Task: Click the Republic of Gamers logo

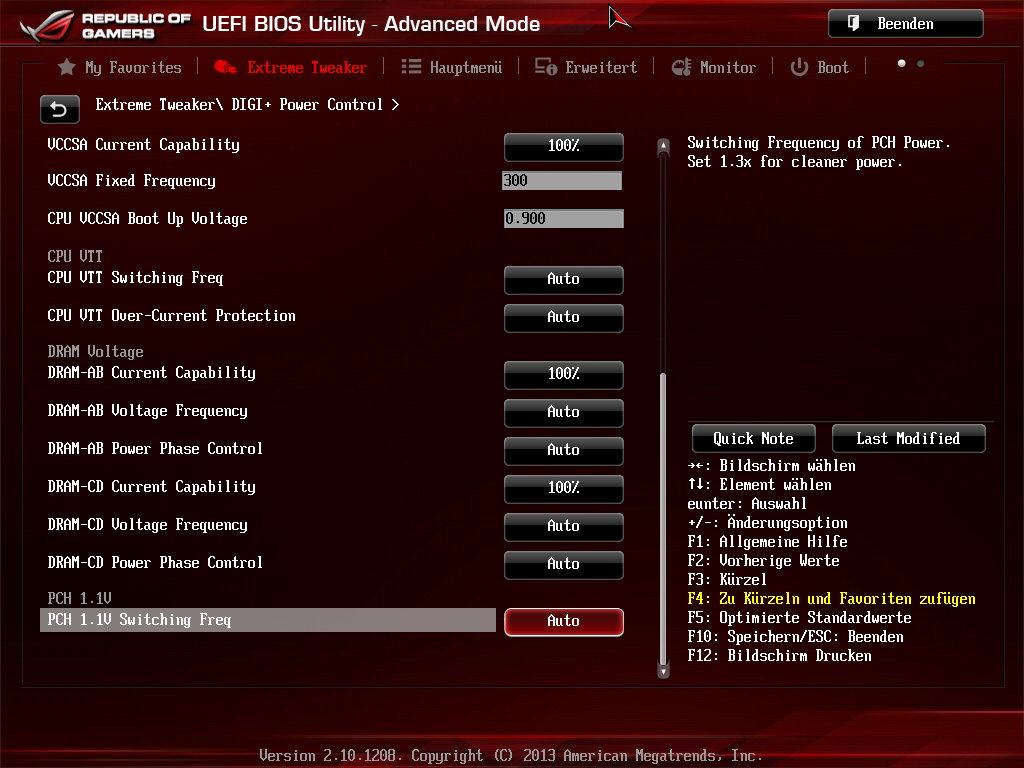Action: [x=106, y=25]
